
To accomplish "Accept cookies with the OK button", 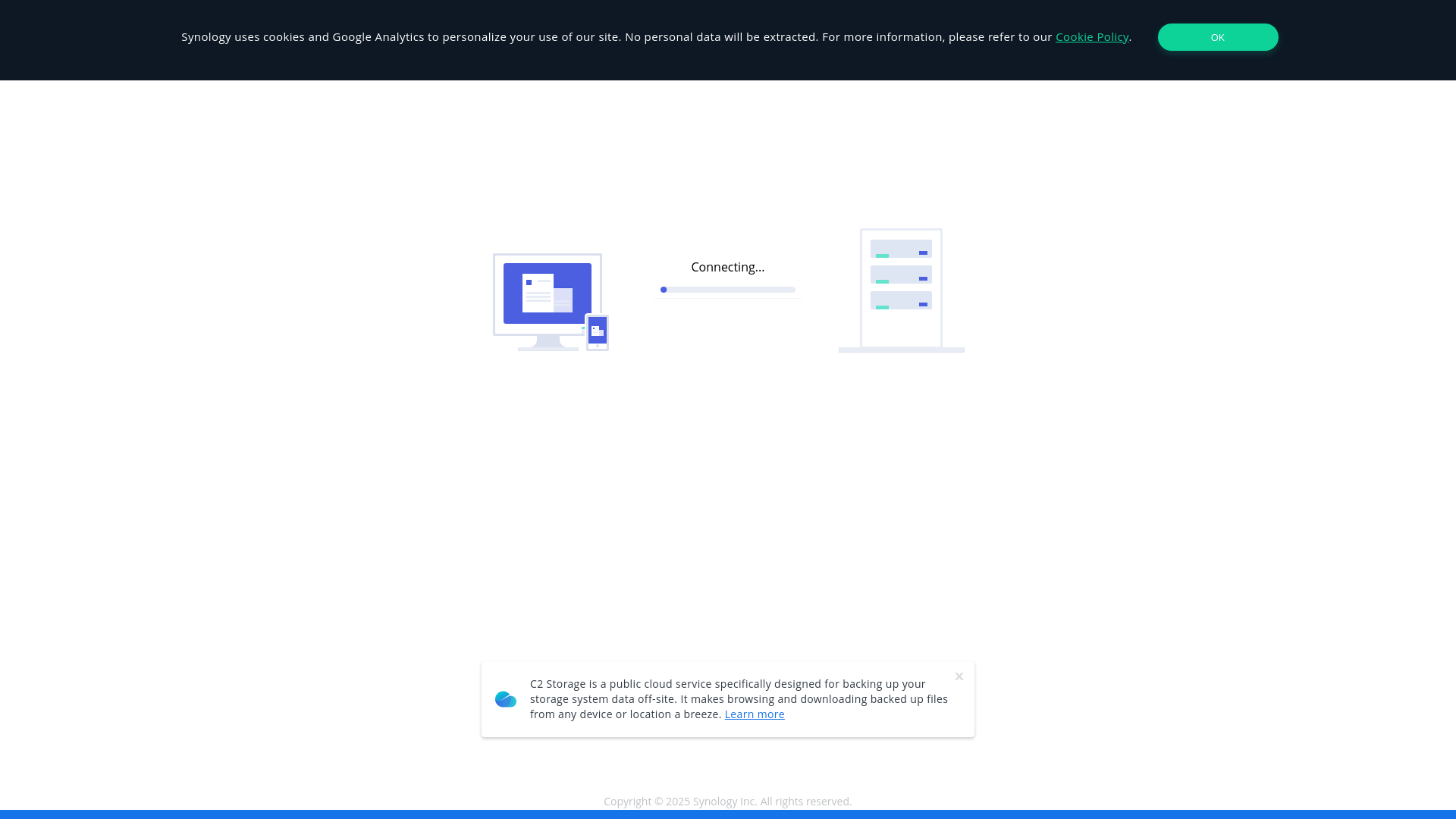I will point(1217,37).
